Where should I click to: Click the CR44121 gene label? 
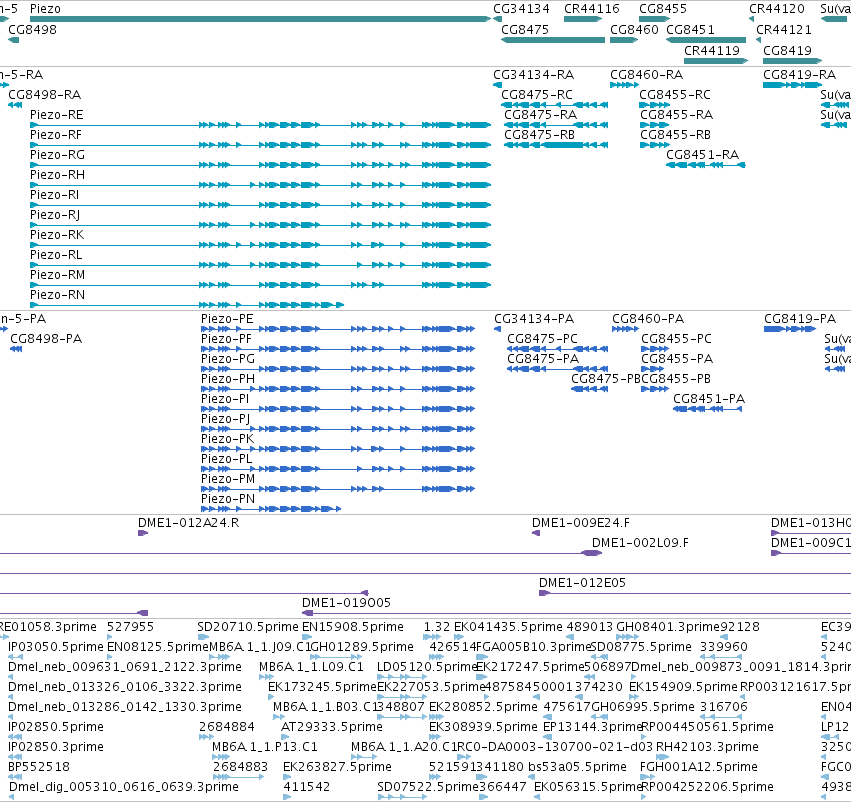784,30
